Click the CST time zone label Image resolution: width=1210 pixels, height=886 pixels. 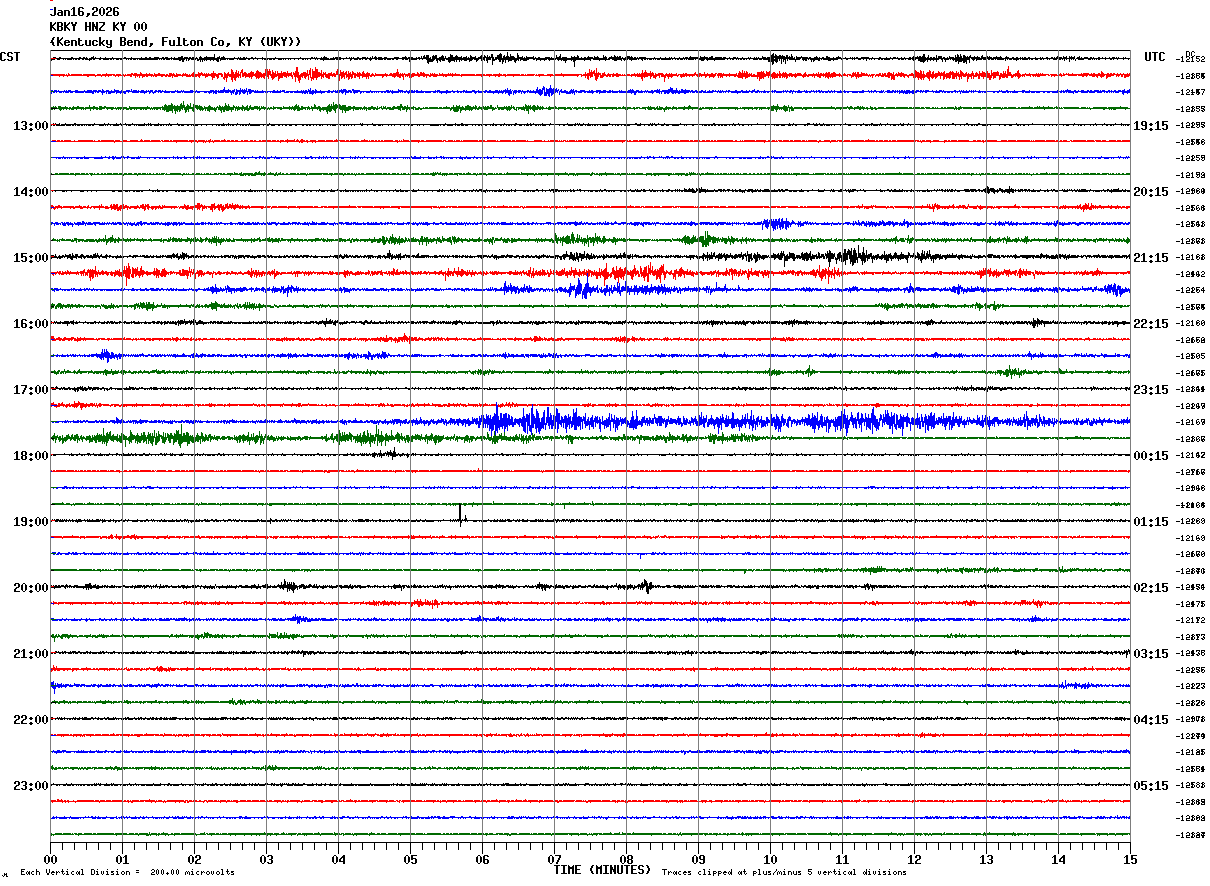point(10,57)
